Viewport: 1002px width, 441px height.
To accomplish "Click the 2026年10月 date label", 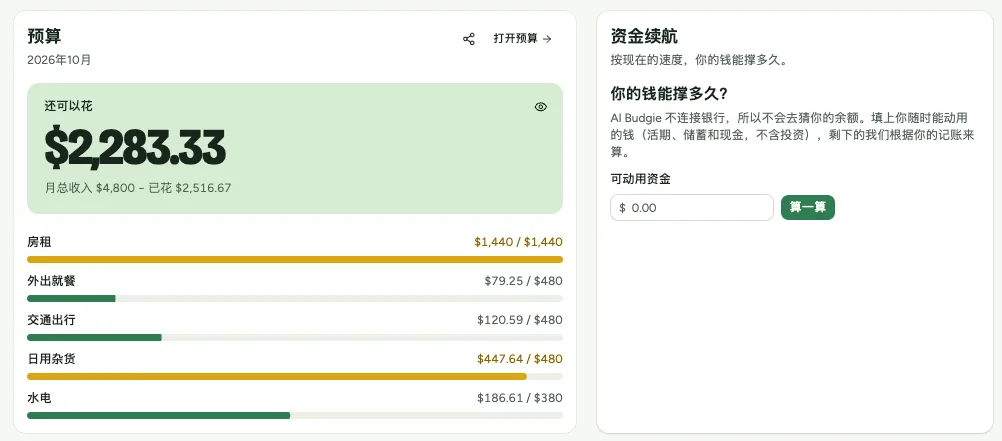I will tap(59, 60).
